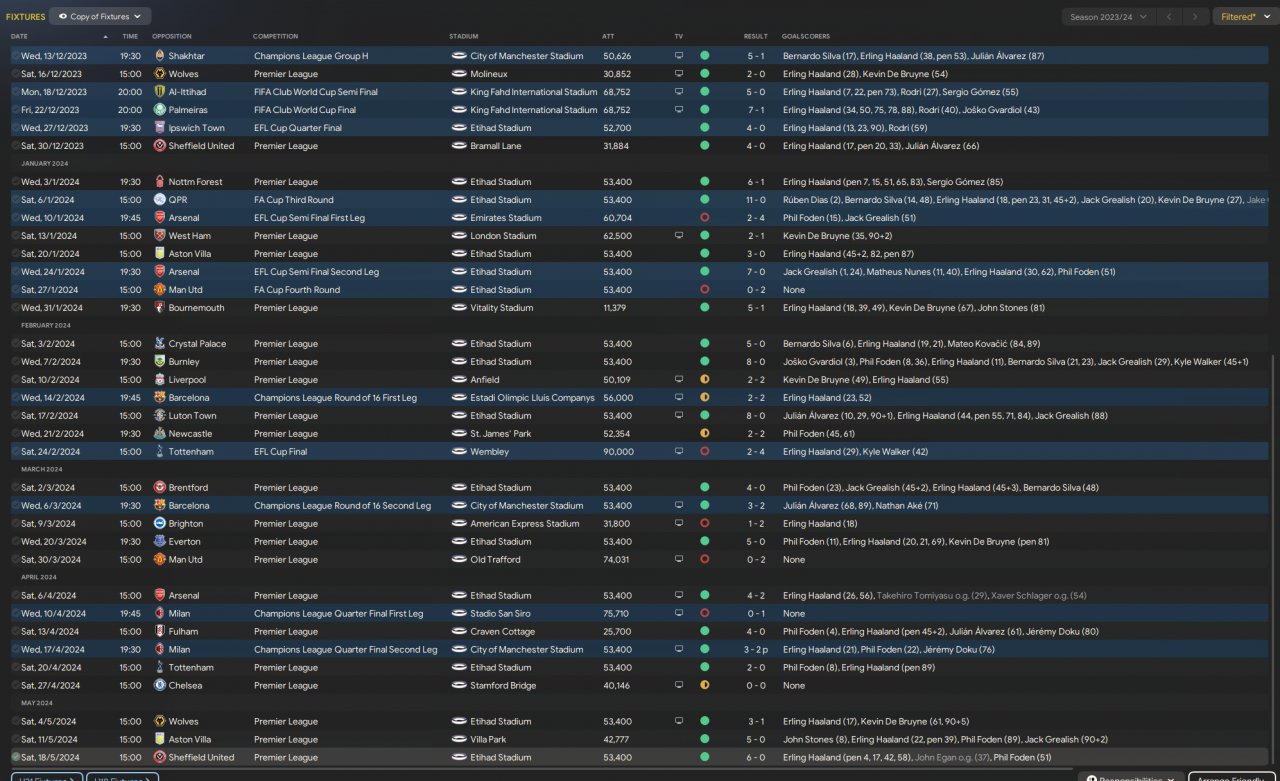The width and height of the screenshot is (1280, 781).
Task: Open the Stadio San Siro link
Action: tap(500, 614)
